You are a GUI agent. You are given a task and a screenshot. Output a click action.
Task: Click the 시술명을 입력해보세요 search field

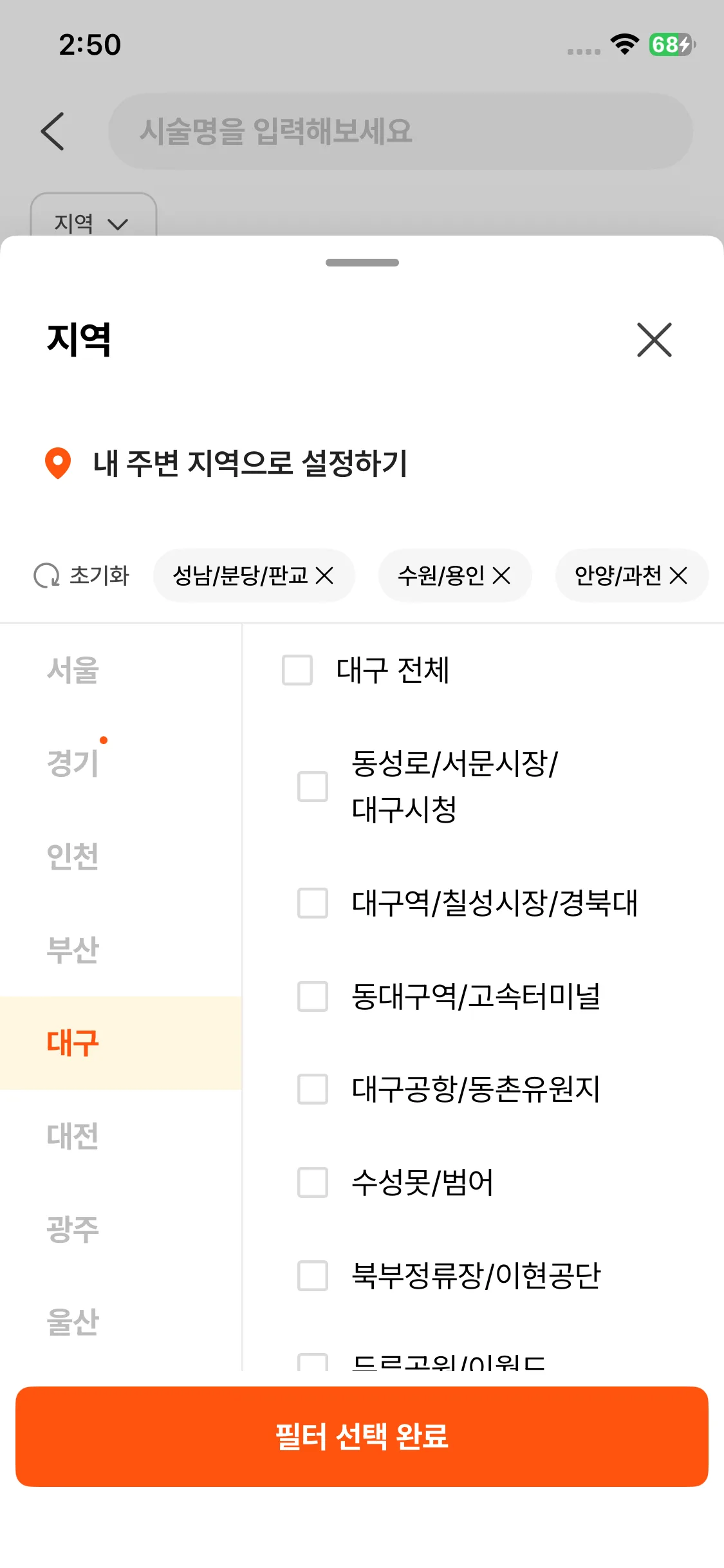point(400,131)
